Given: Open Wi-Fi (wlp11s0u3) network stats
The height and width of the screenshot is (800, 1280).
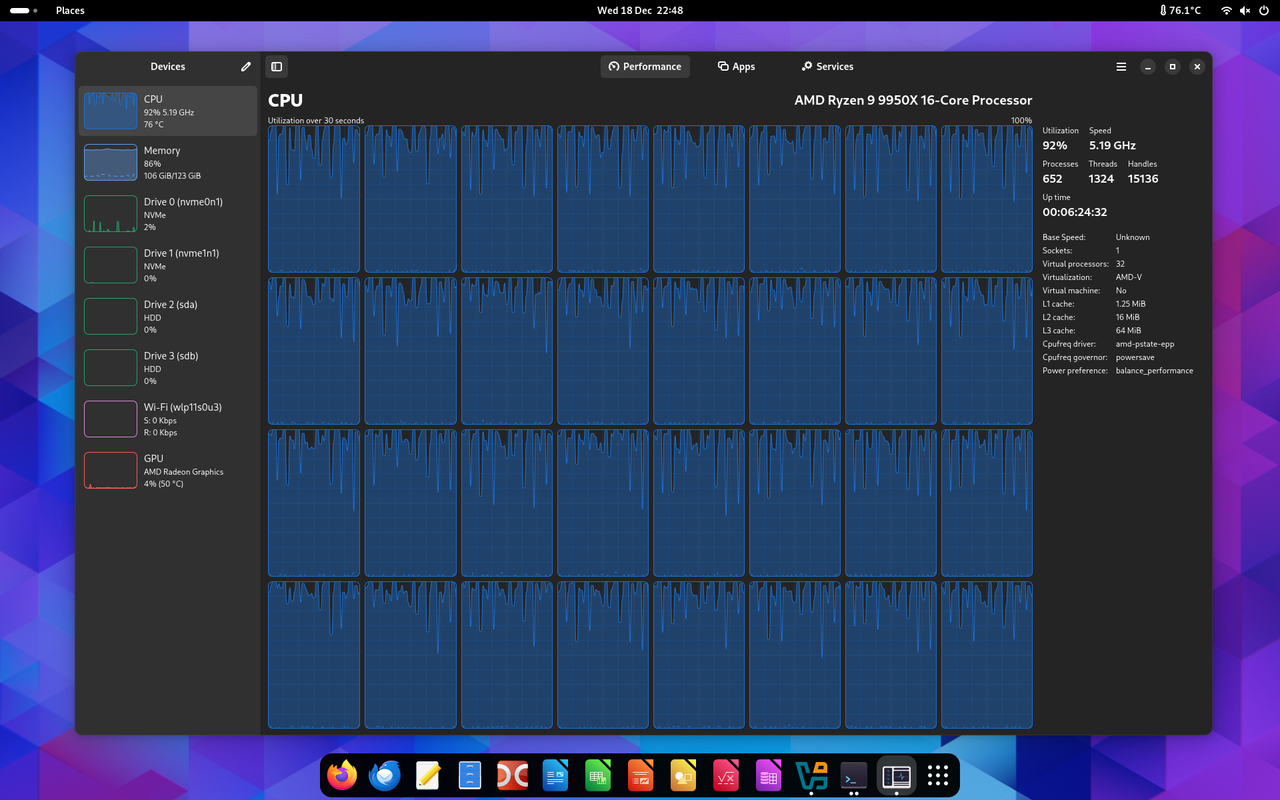Looking at the screenshot, I should [168, 419].
